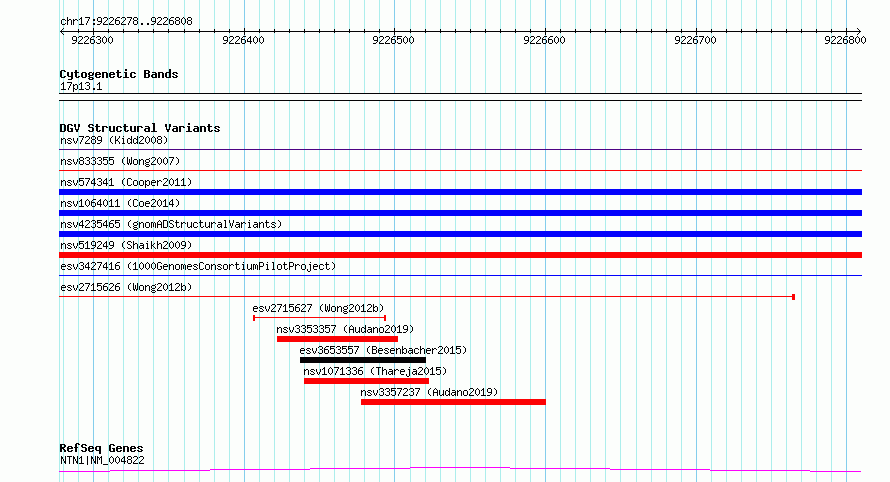The width and height of the screenshot is (890, 482).
Task: Click nsv3357237 (Audano2019) label
Action: pyautogui.click(x=429, y=392)
